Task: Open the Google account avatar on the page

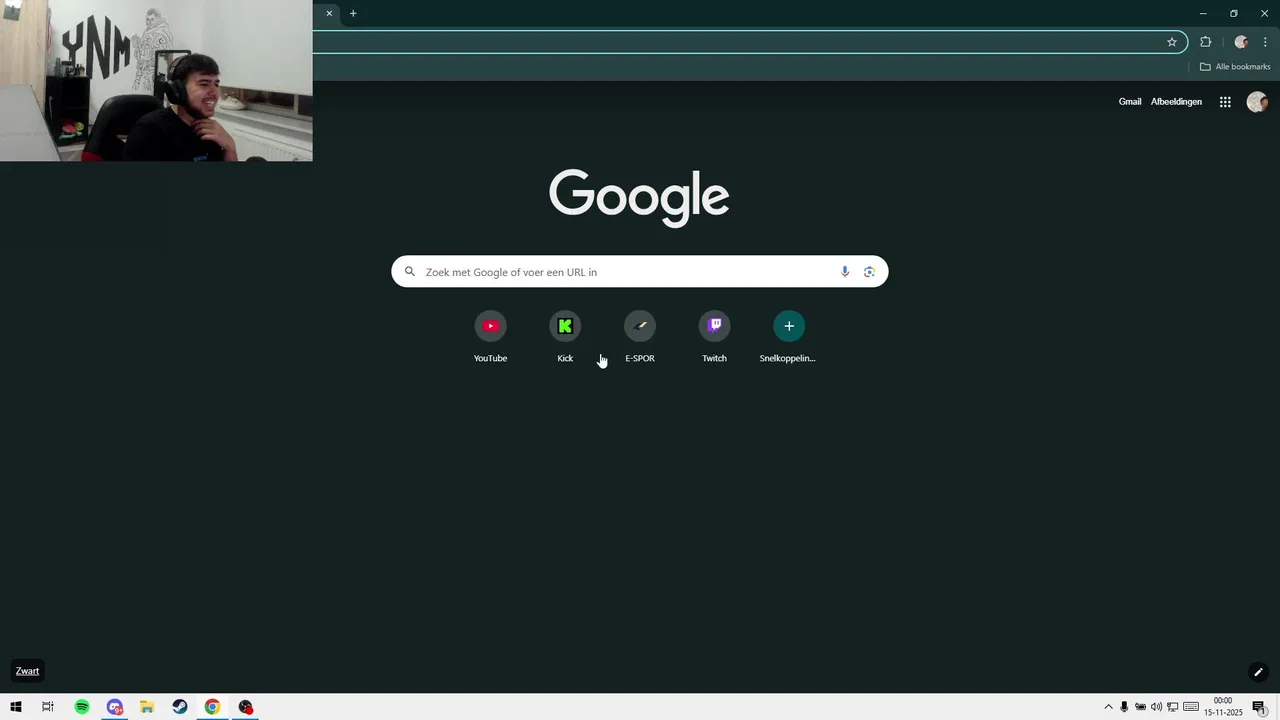Action: (1257, 102)
